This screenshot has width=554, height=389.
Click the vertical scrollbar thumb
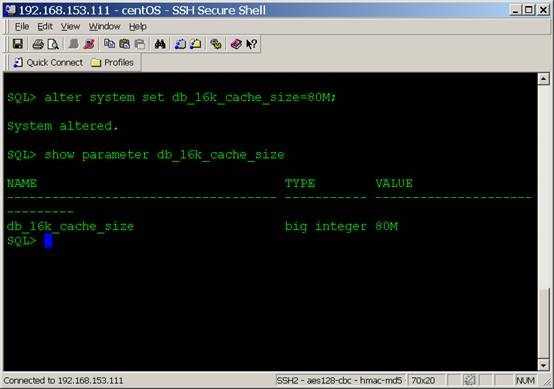point(544,323)
